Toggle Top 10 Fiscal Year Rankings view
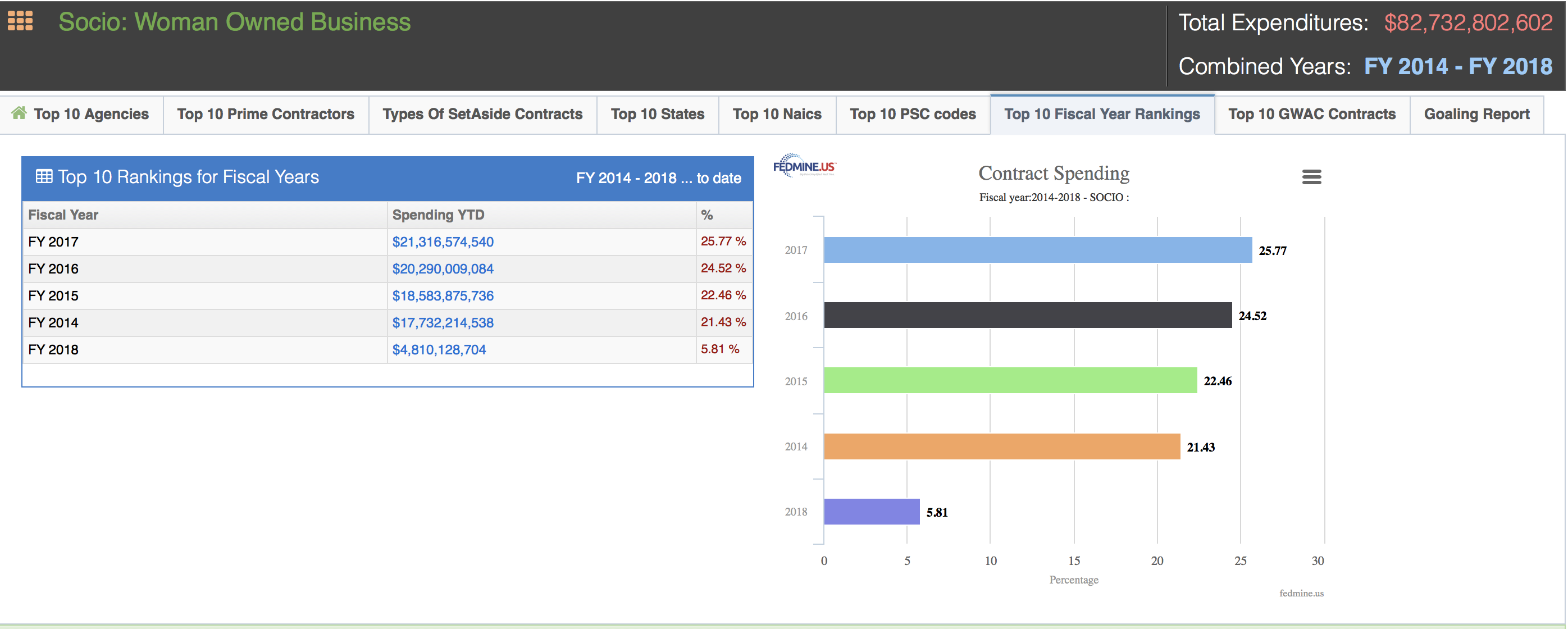Viewport: 1568px width, 629px height. (x=1102, y=113)
